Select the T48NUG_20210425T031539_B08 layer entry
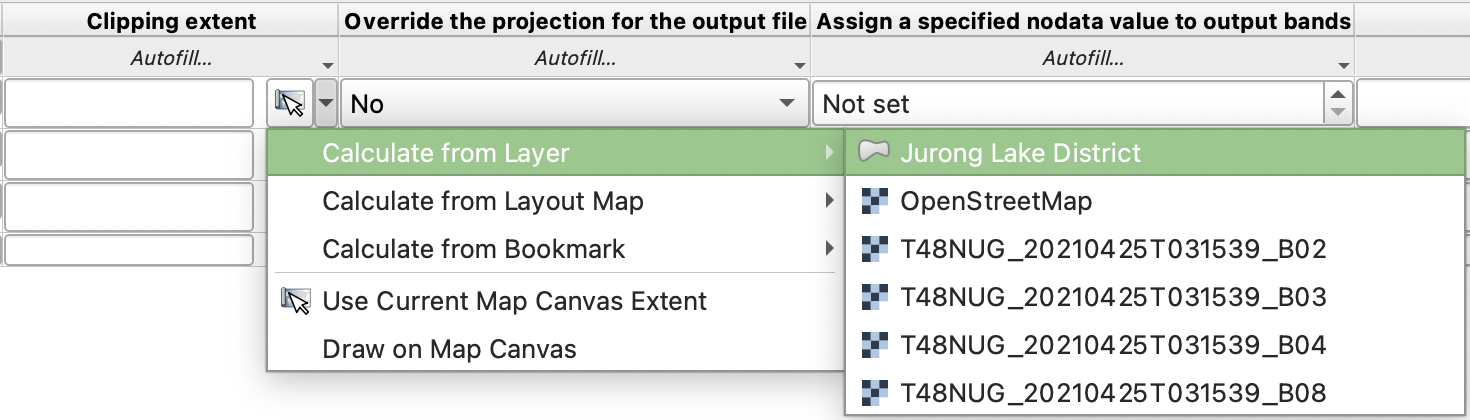Screen dimensions: 1470x420 1113,393
